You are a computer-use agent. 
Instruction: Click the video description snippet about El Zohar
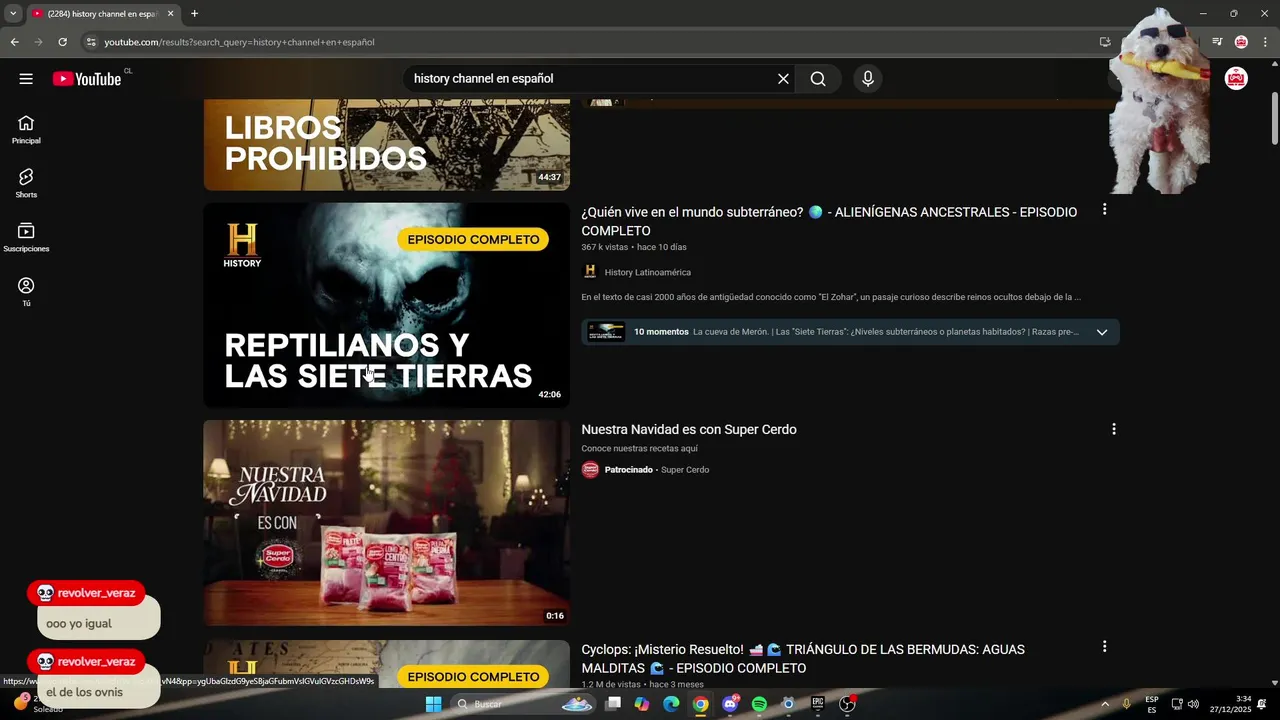click(831, 297)
